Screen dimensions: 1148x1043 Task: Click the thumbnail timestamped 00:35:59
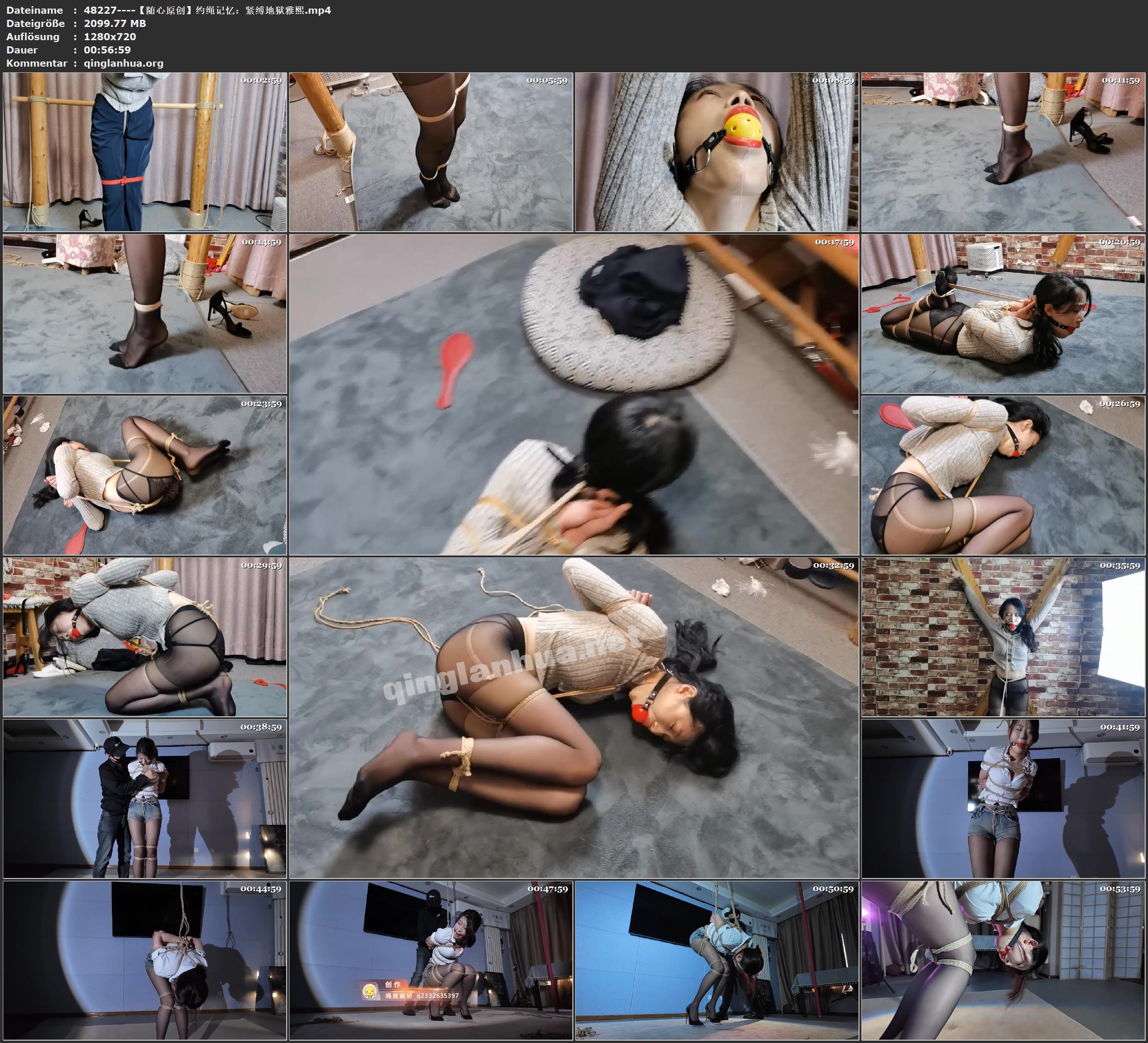point(1002,636)
